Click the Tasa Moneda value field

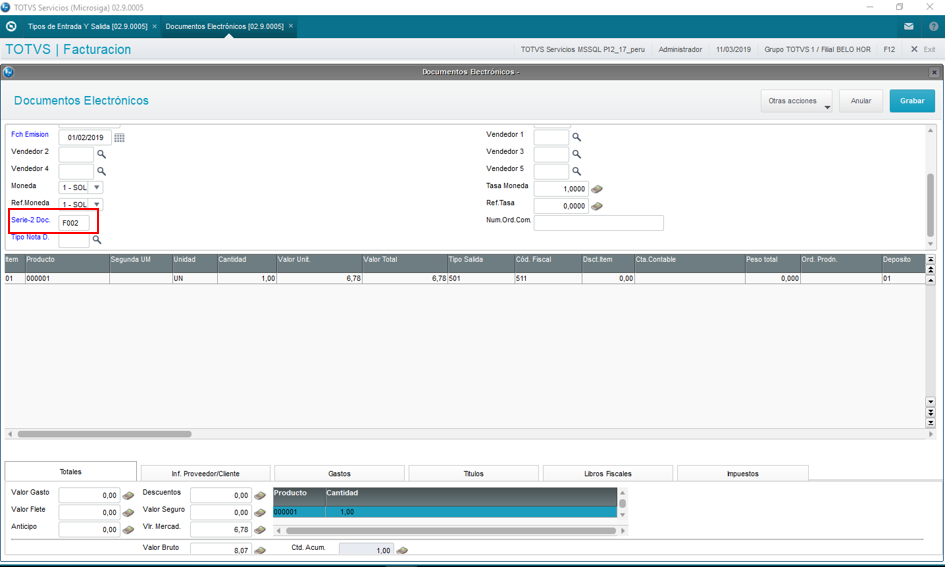point(561,189)
